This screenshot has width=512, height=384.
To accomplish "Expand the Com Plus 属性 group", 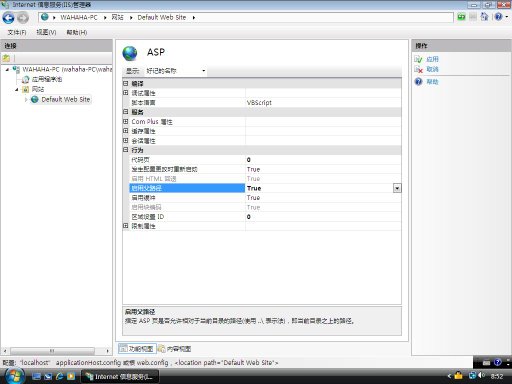I will coord(126,121).
